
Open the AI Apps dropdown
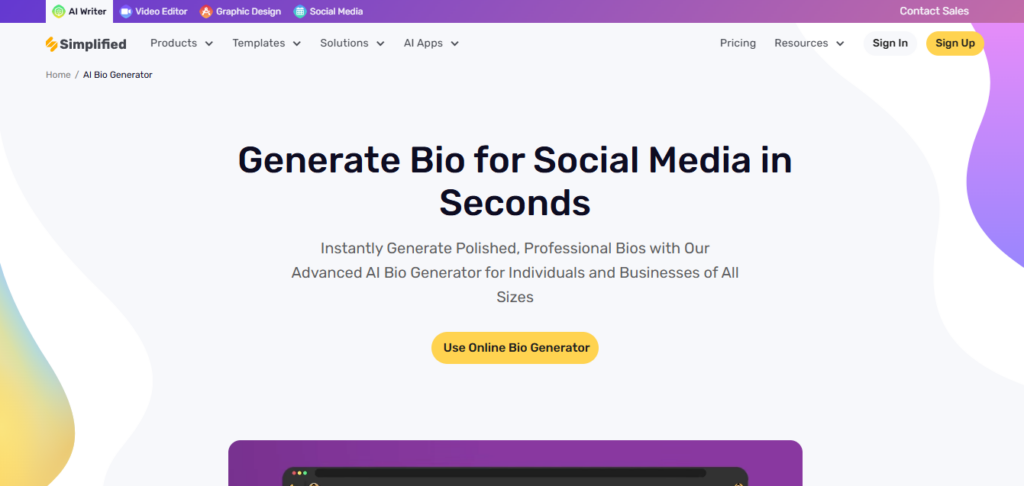[431, 43]
